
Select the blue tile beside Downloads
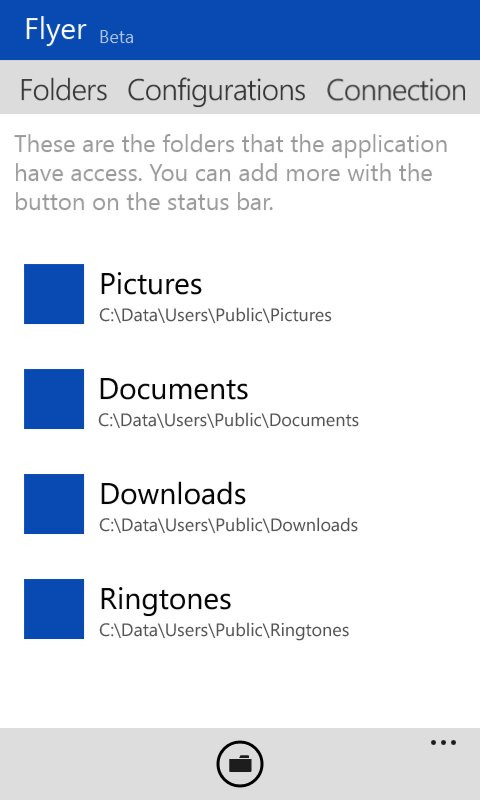[54, 504]
